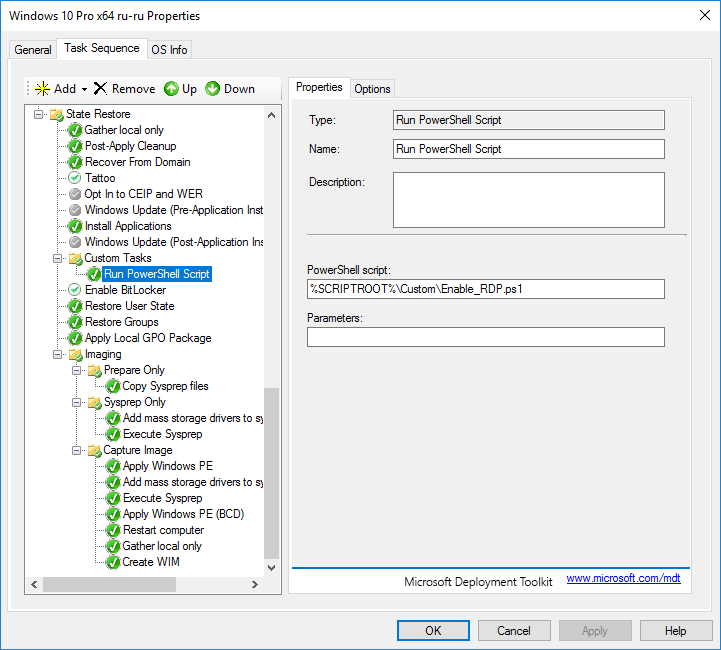Click the tree's vertical scrollbar up arrow
Viewport: 721px width, 650px height.
(271, 115)
